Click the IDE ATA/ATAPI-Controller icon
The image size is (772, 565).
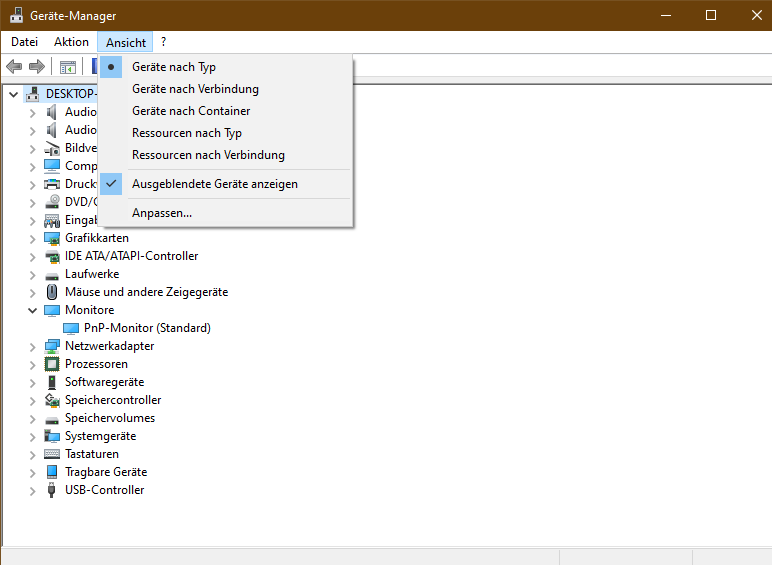coord(52,256)
